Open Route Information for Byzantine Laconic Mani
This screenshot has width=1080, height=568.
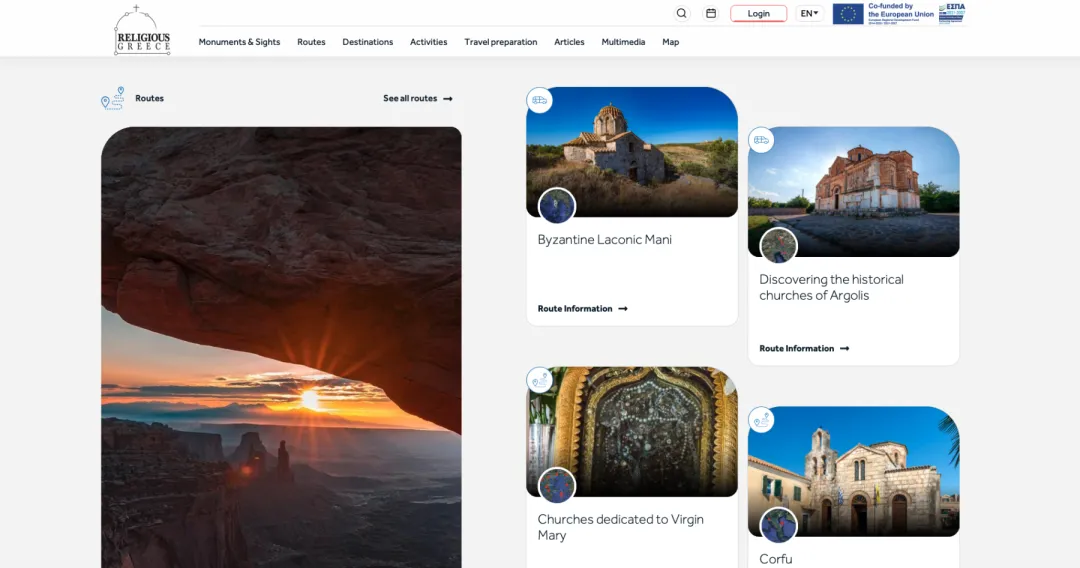click(582, 309)
